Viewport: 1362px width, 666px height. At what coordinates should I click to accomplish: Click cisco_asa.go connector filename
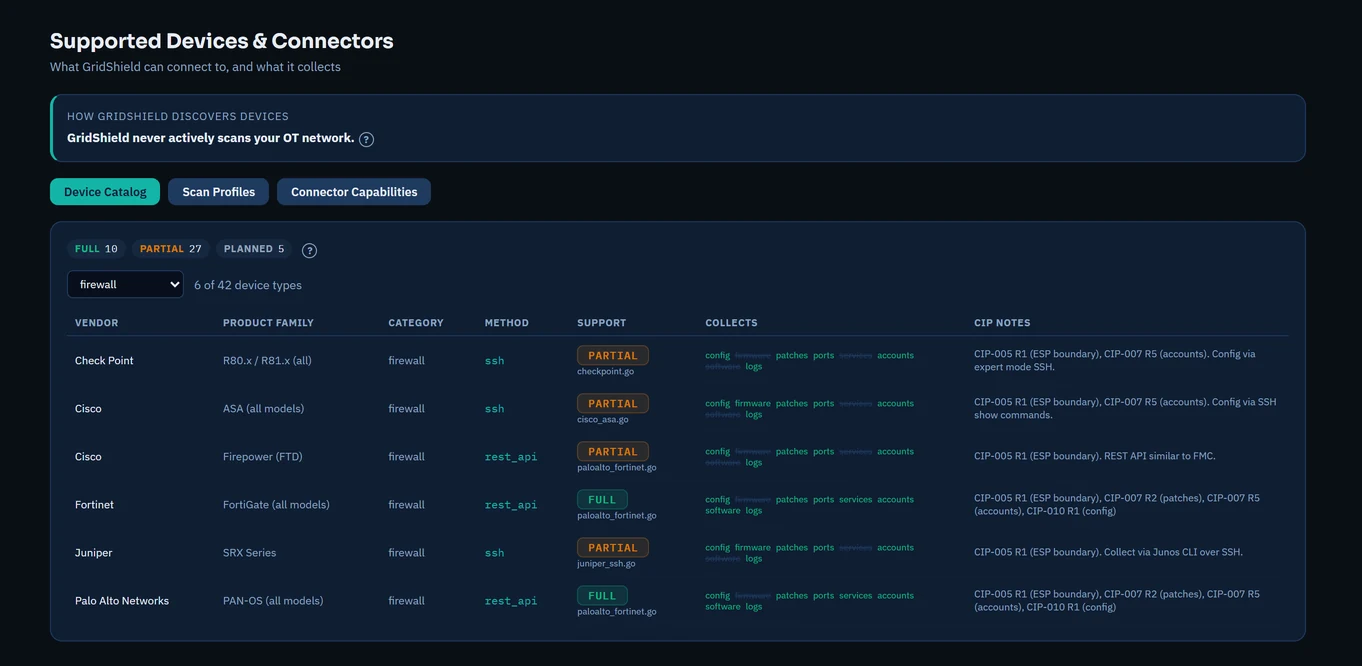pyautogui.click(x=603, y=419)
